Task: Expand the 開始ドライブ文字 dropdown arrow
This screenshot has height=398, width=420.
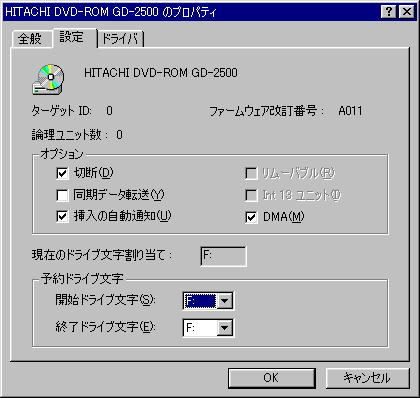Action: point(225,301)
